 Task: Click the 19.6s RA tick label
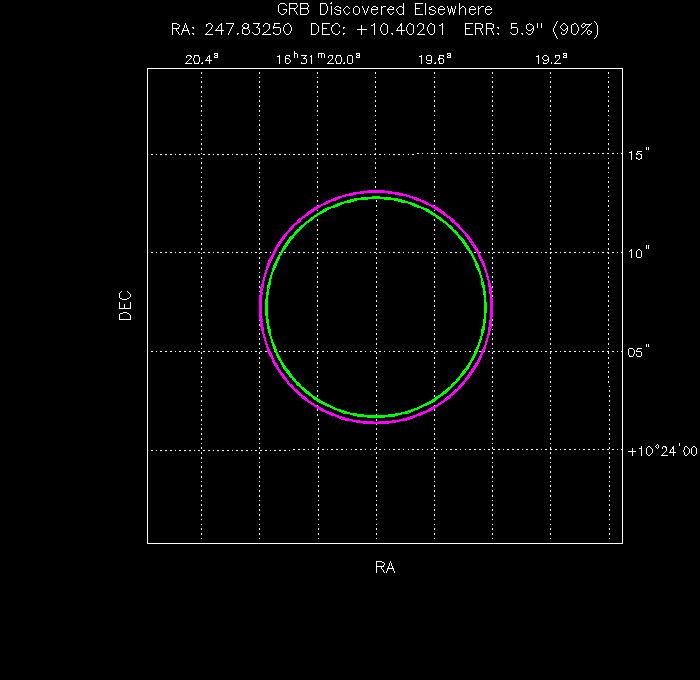pyautogui.click(x=434, y=59)
